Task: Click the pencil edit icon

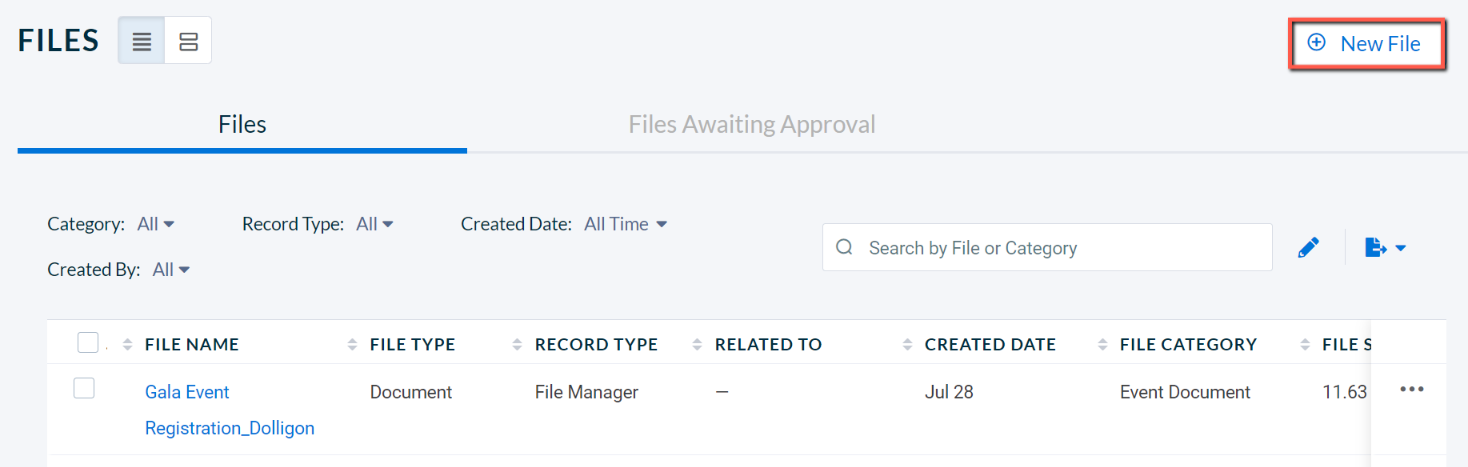Action: pos(1308,248)
